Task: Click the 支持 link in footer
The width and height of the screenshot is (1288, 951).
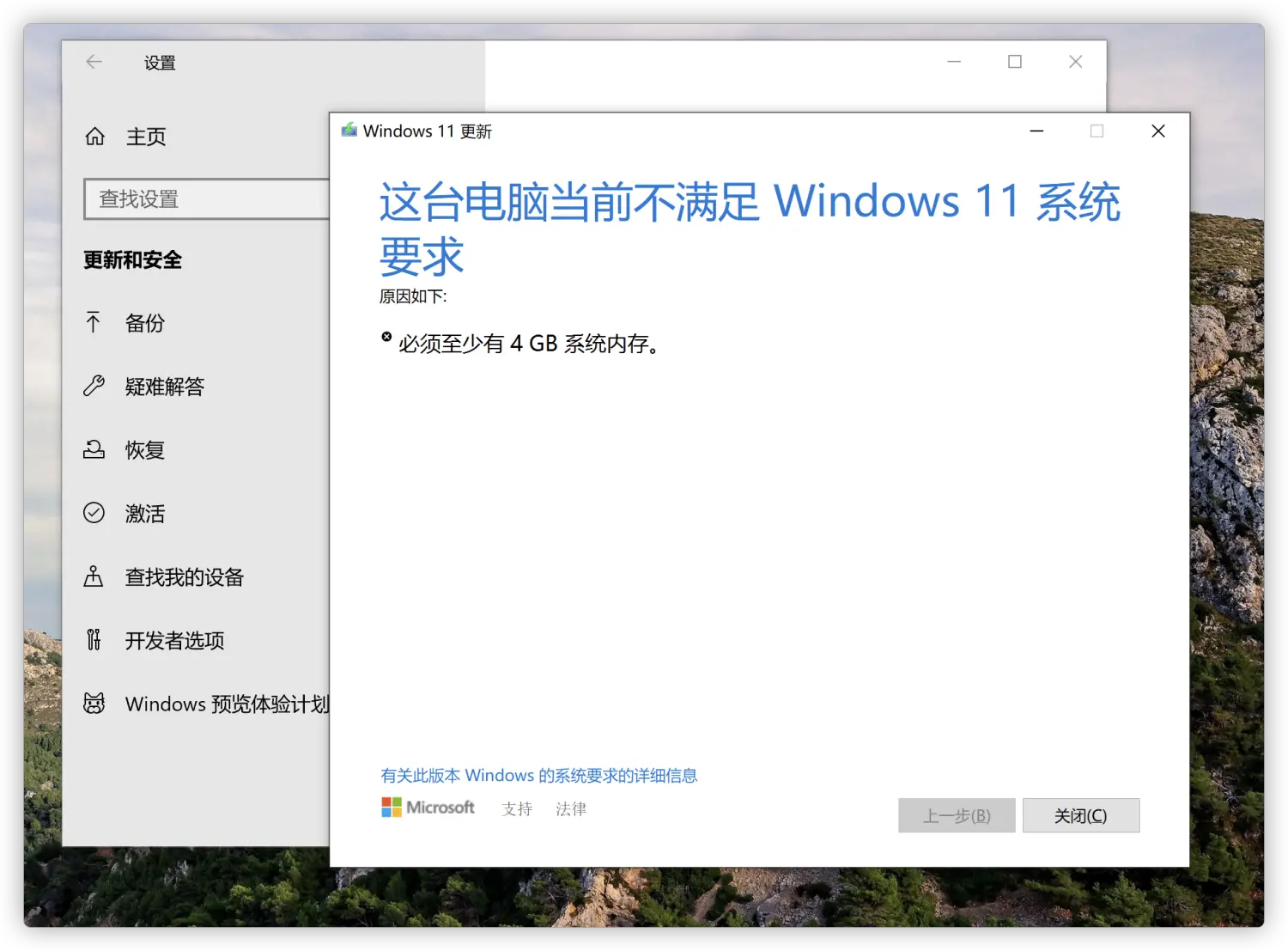Action: pyautogui.click(x=517, y=808)
